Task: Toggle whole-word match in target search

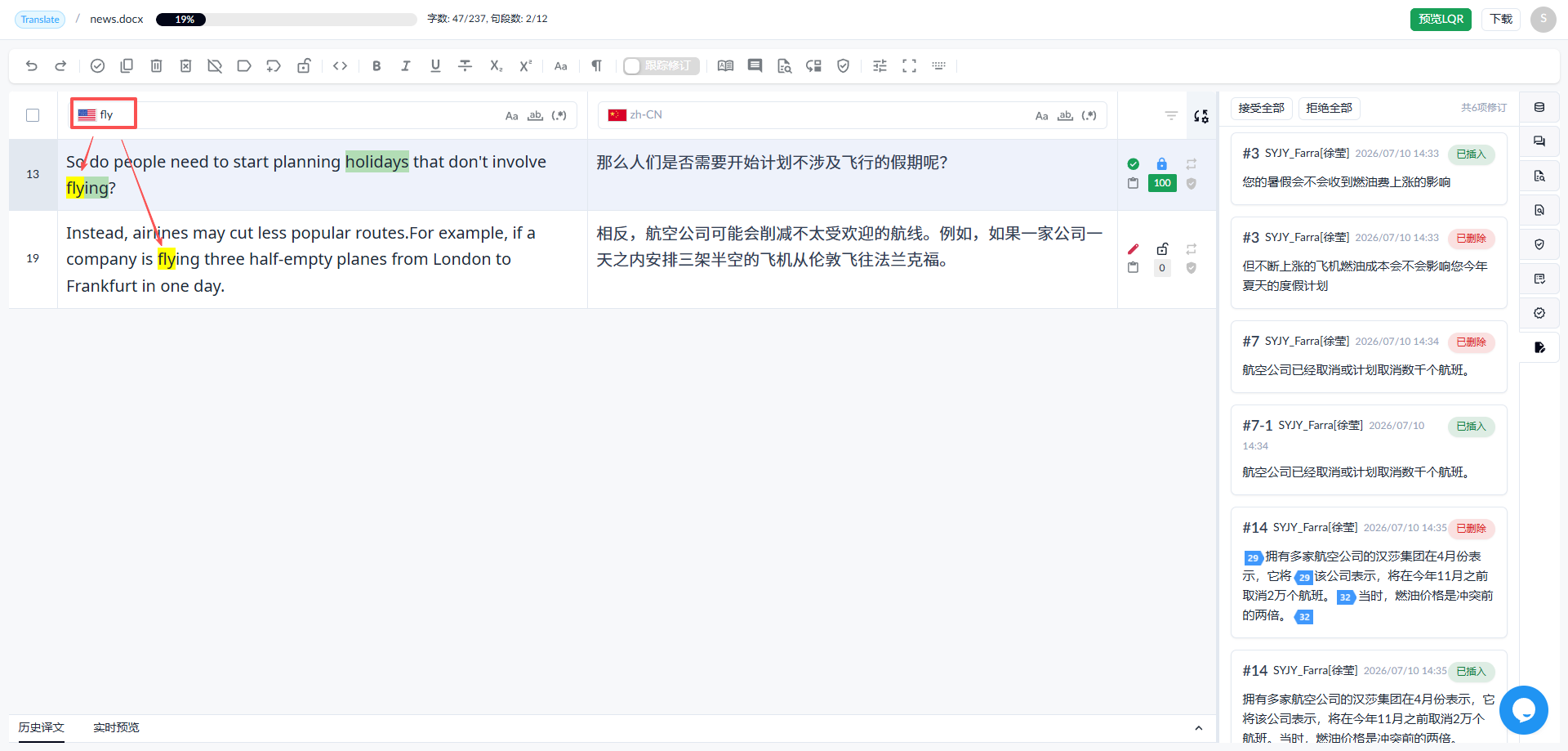Action: click(x=1065, y=116)
